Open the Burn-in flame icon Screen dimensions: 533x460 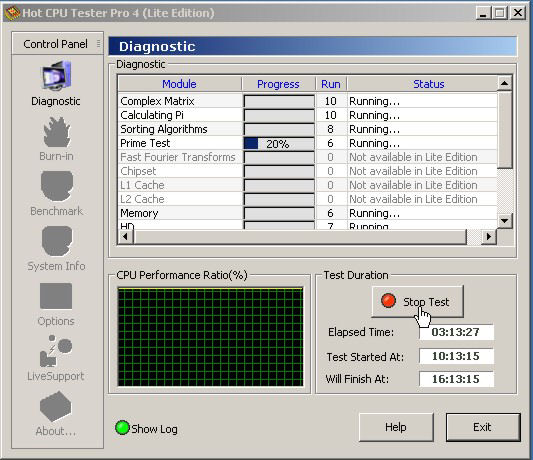(57, 132)
